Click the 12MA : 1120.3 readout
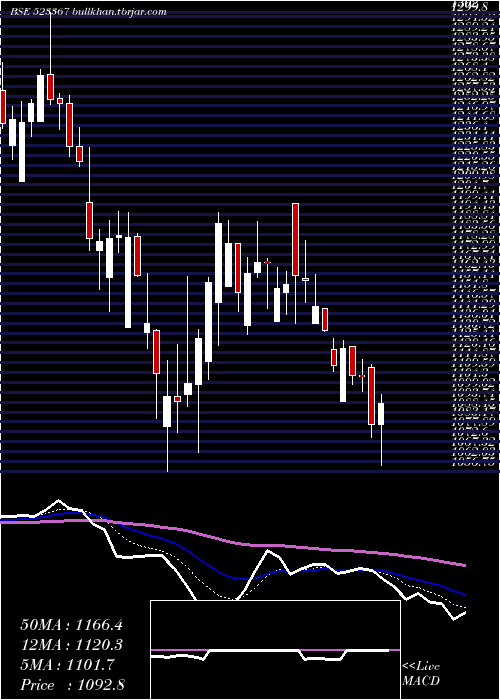The height and width of the screenshot is (700, 500). [71, 645]
